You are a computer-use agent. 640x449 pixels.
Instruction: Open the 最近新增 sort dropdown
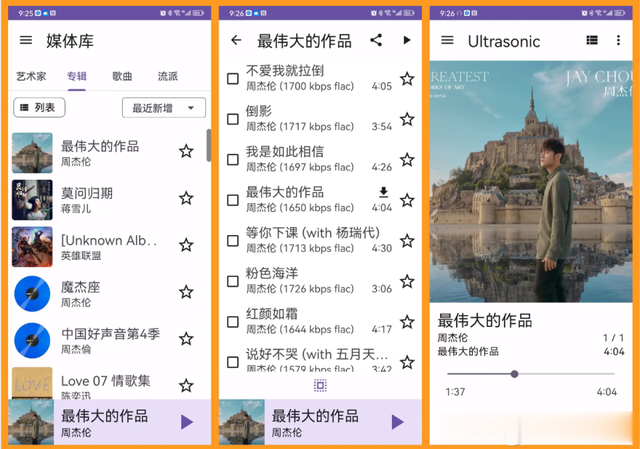coord(164,108)
